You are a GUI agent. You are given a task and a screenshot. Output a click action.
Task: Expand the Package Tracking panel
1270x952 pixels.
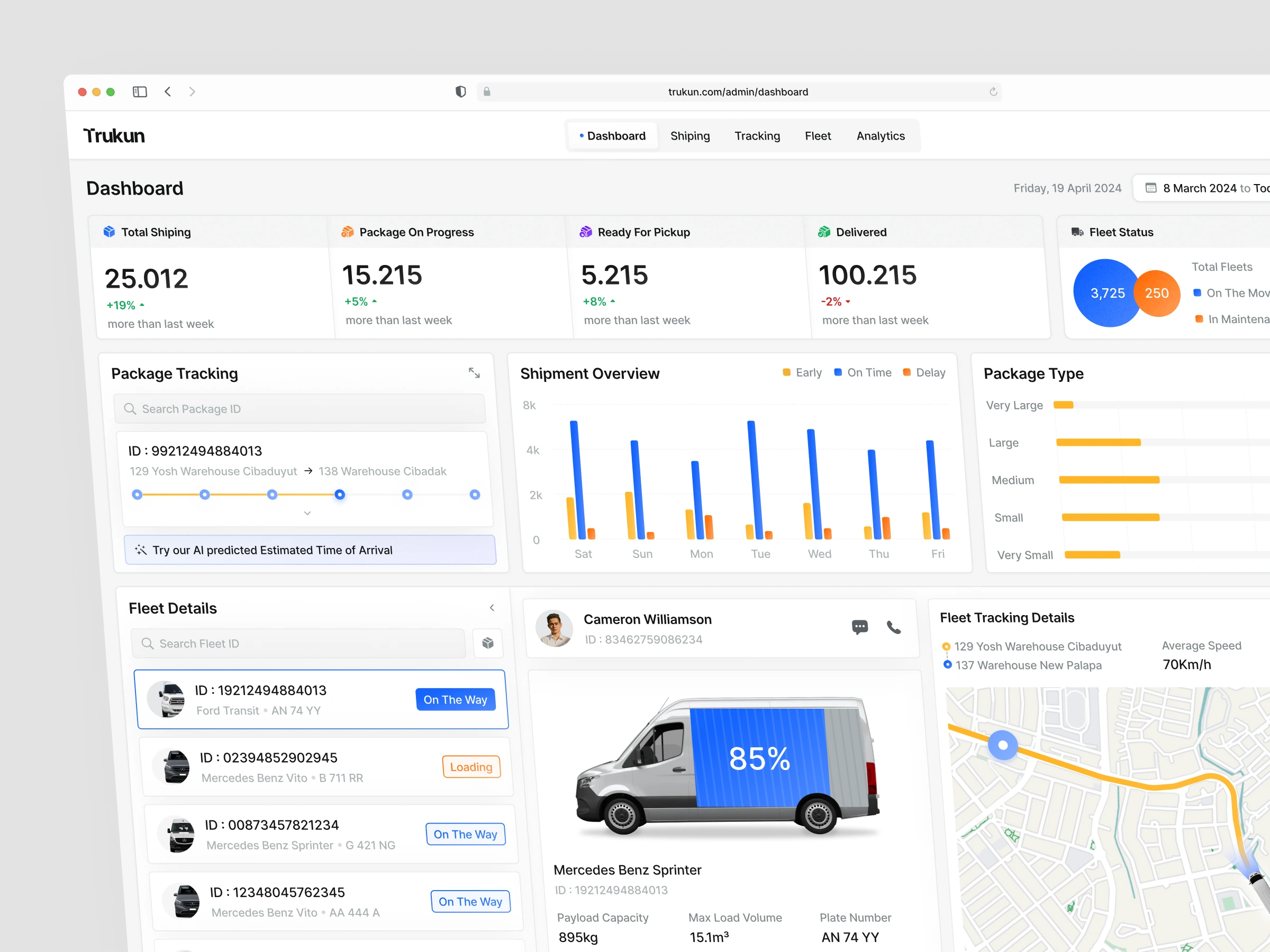(474, 373)
